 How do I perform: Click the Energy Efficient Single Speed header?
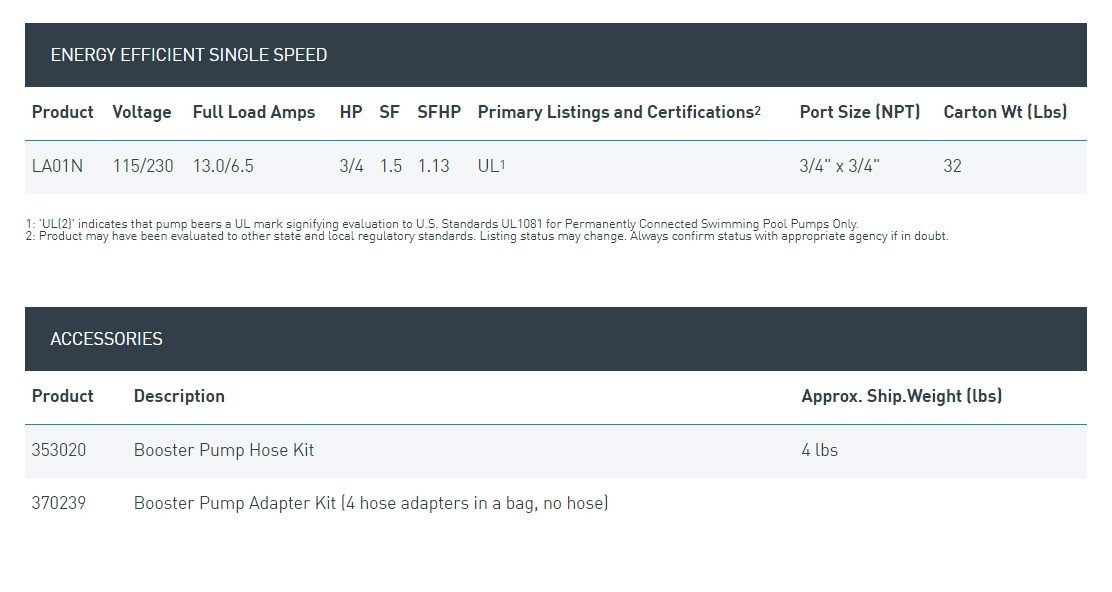(189, 55)
